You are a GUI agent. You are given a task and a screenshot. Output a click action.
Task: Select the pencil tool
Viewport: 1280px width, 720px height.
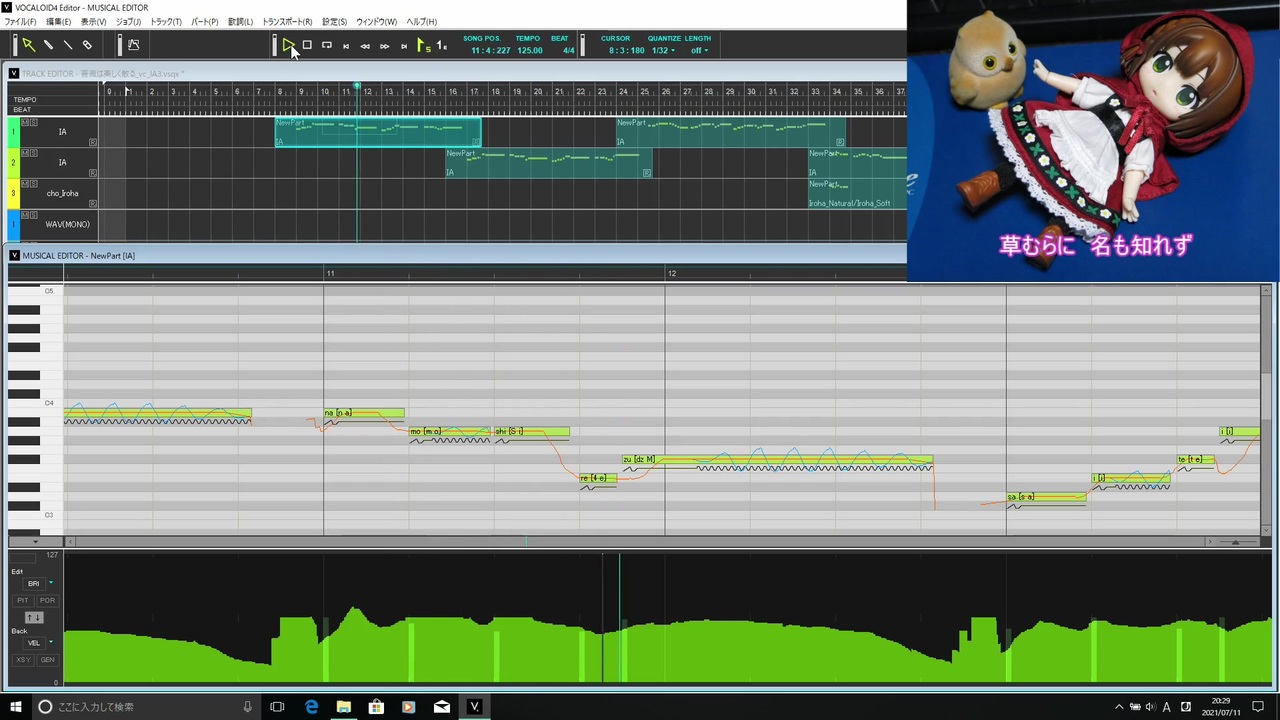(x=48, y=45)
